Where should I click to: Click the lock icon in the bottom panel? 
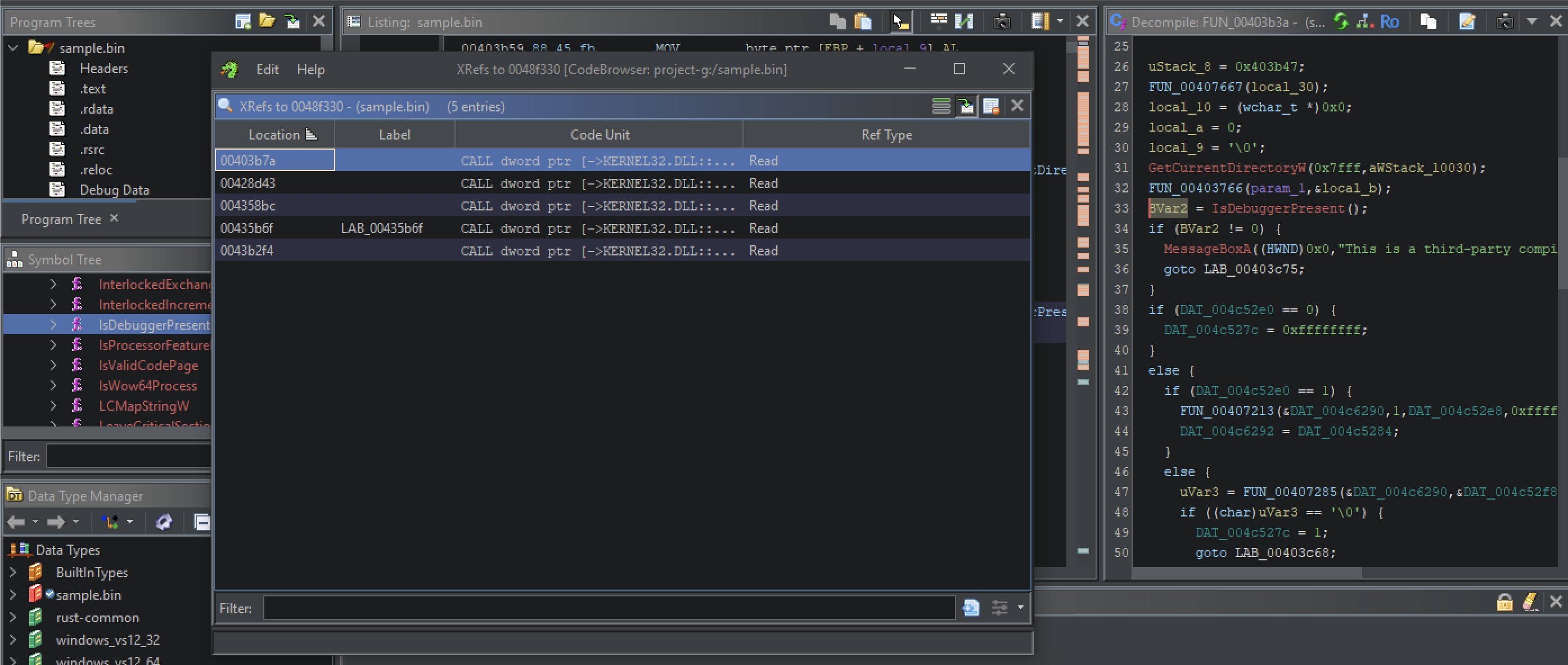(1504, 601)
